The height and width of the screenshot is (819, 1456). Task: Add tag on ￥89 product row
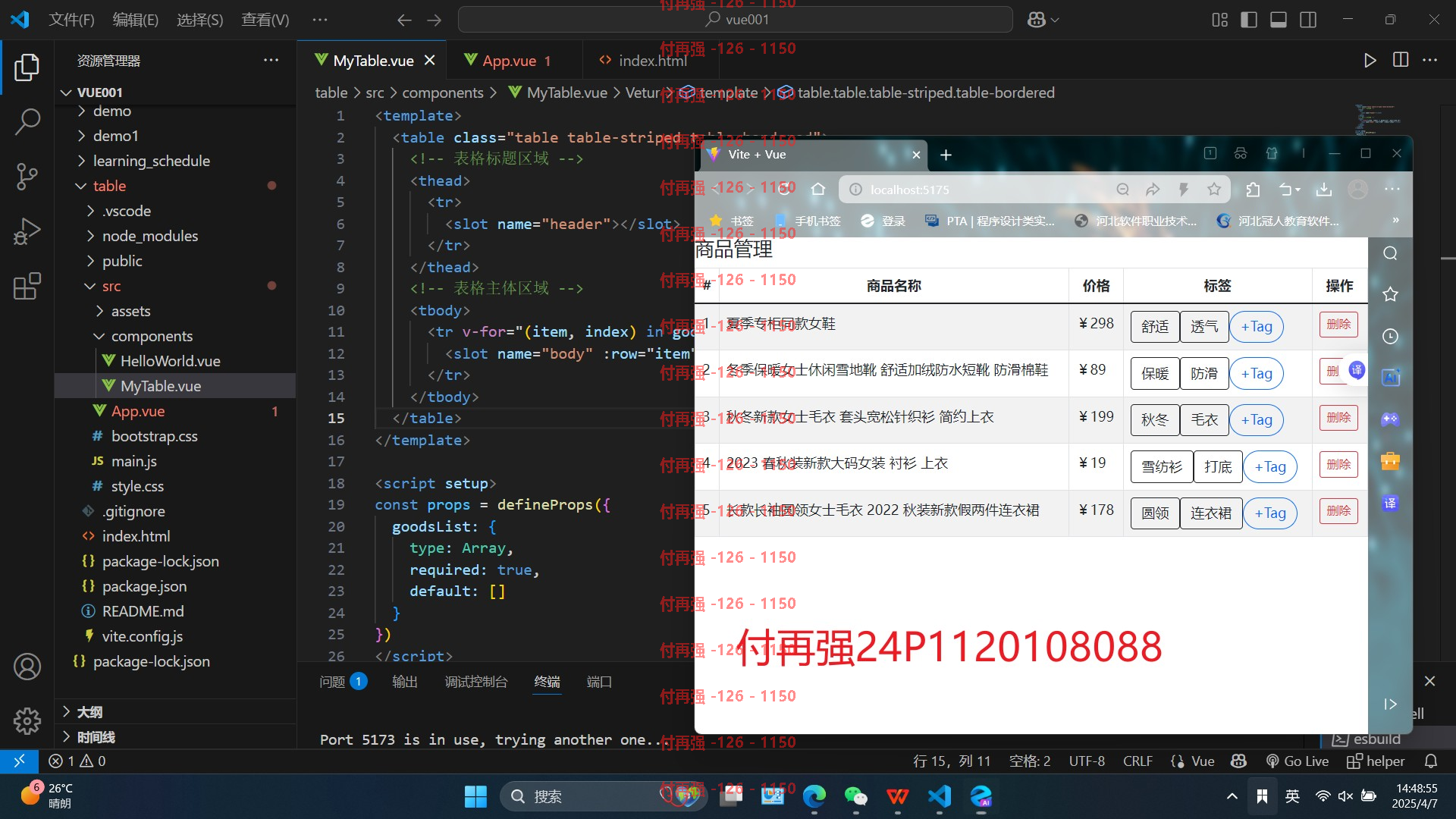(x=1257, y=373)
